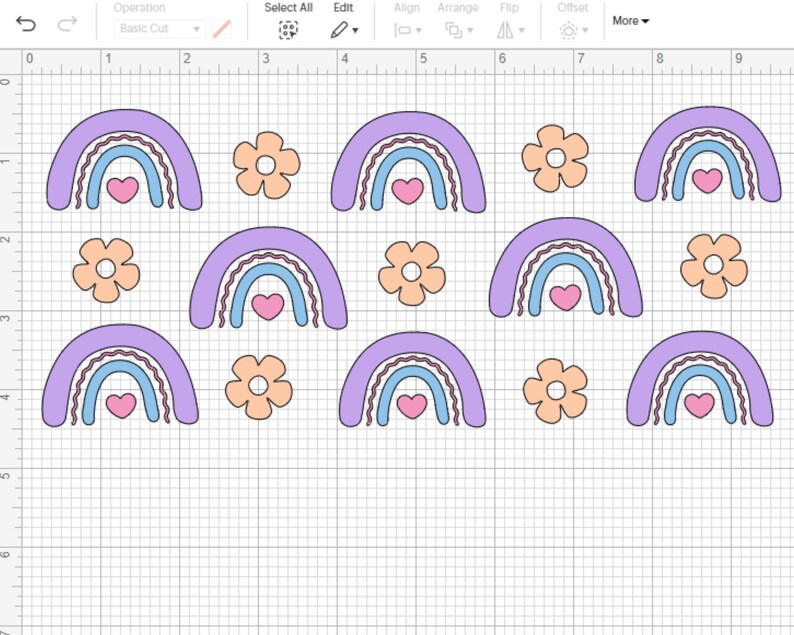The height and width of the screenshot is (635, 794).
Task: Click the Operation label
Action: coord(139,8)
